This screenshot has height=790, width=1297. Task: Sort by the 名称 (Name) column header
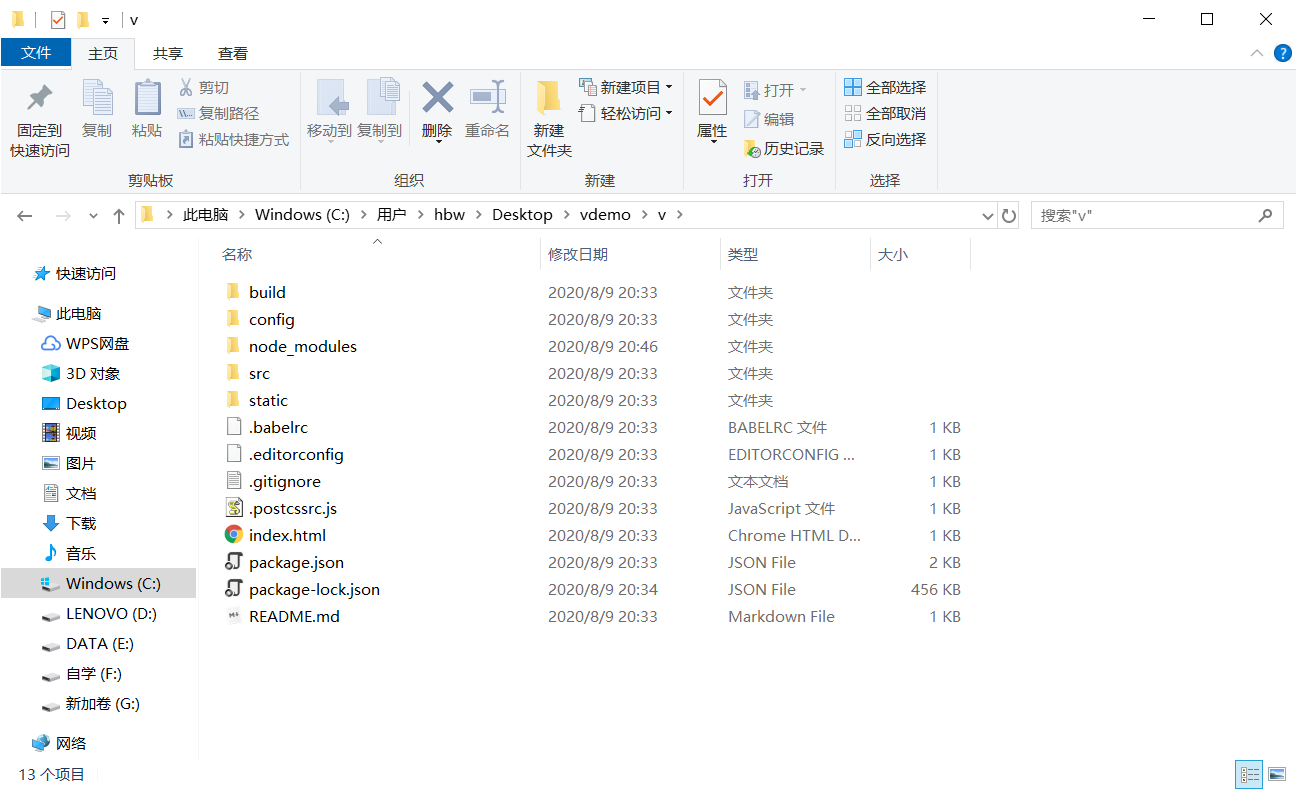click(x=237, y=255)
